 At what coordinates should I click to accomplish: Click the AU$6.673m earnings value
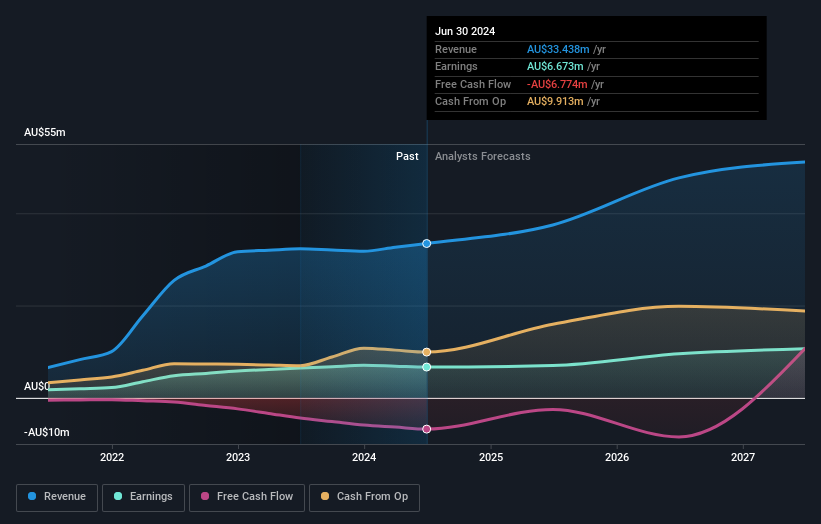(555, 66)
